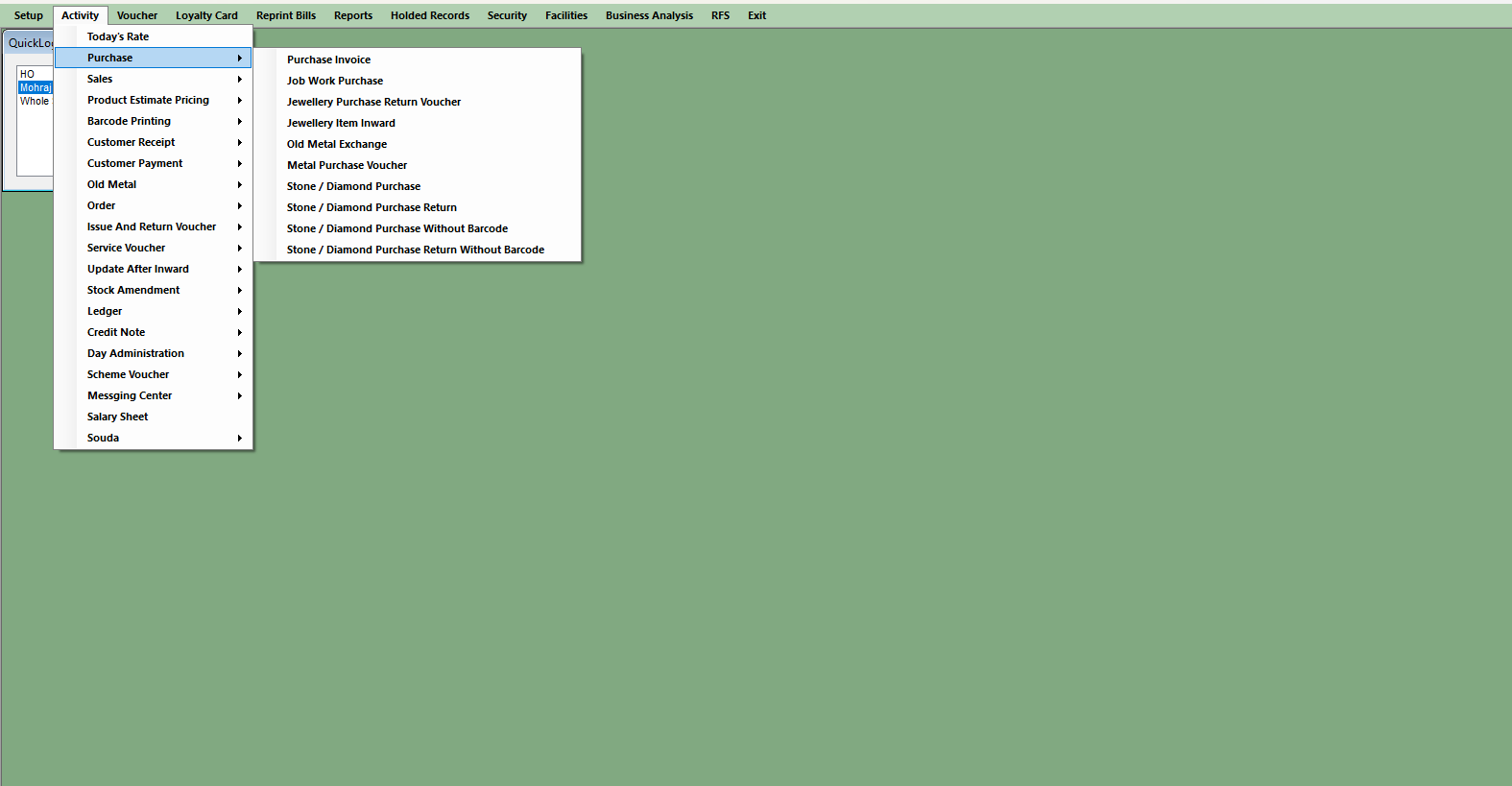1512x786 pixels.
Task: Expand Service Voucher submenu
Action: (154, 248)
